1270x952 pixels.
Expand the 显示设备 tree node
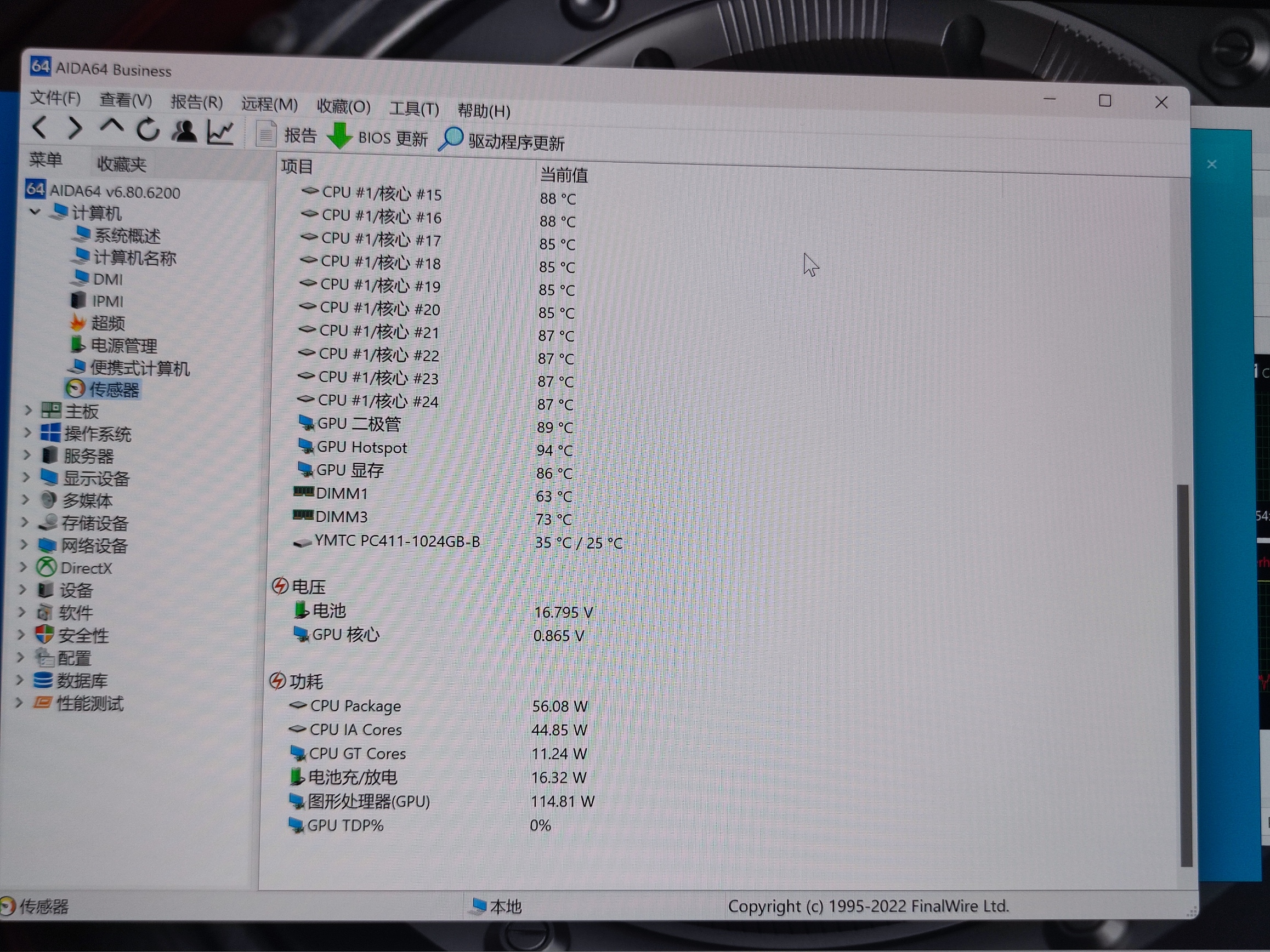coord(26,477)
